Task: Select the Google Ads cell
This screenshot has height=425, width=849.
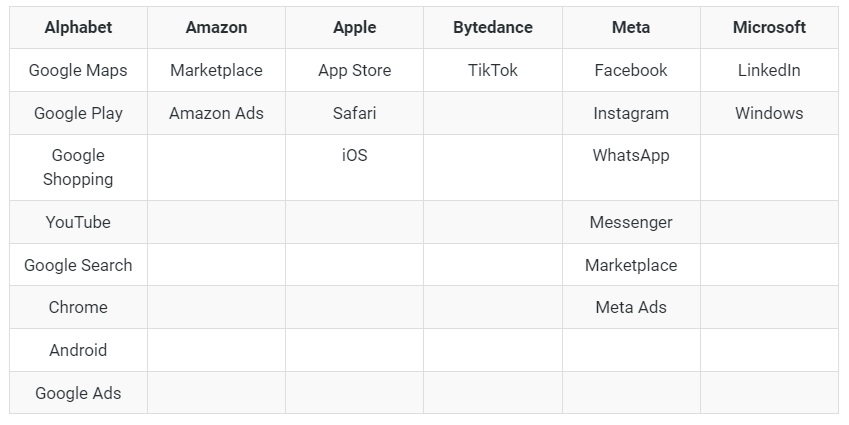Action: [78, 394]
